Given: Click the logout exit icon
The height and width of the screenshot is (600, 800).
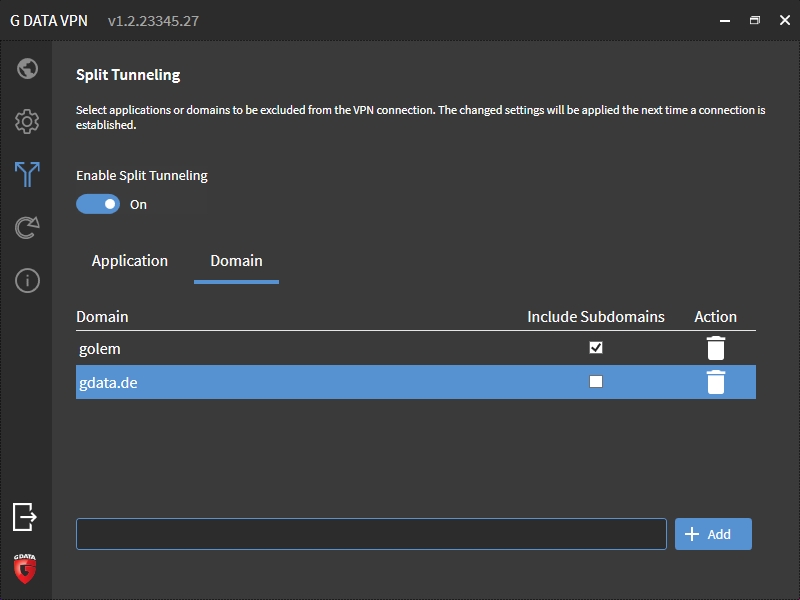Looking at the screenshot, I should [24, 517].
